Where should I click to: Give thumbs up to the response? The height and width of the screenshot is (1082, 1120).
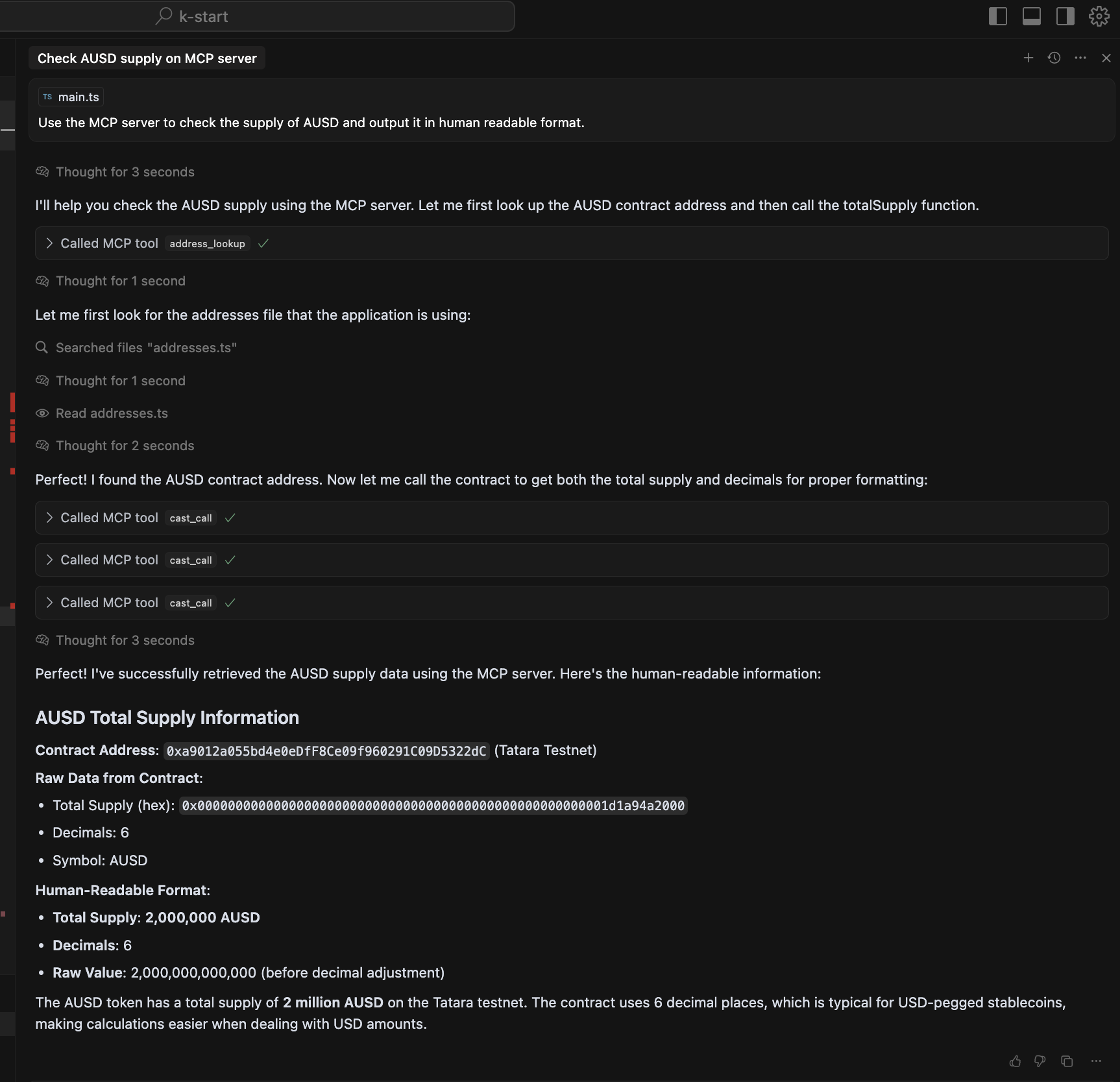pyautogui.click(x=1016, y=1061)
